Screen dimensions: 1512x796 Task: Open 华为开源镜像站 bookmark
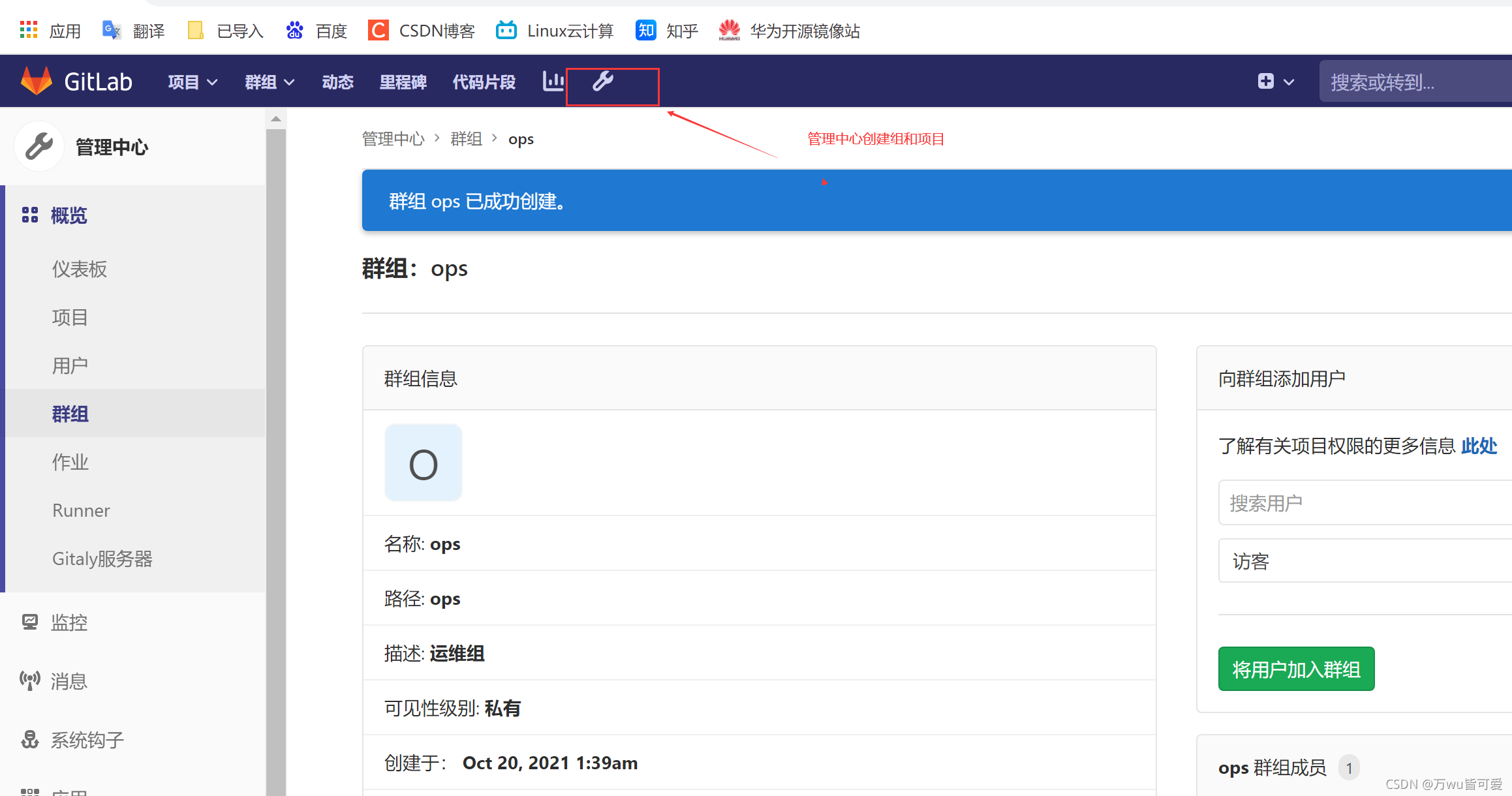789,31
